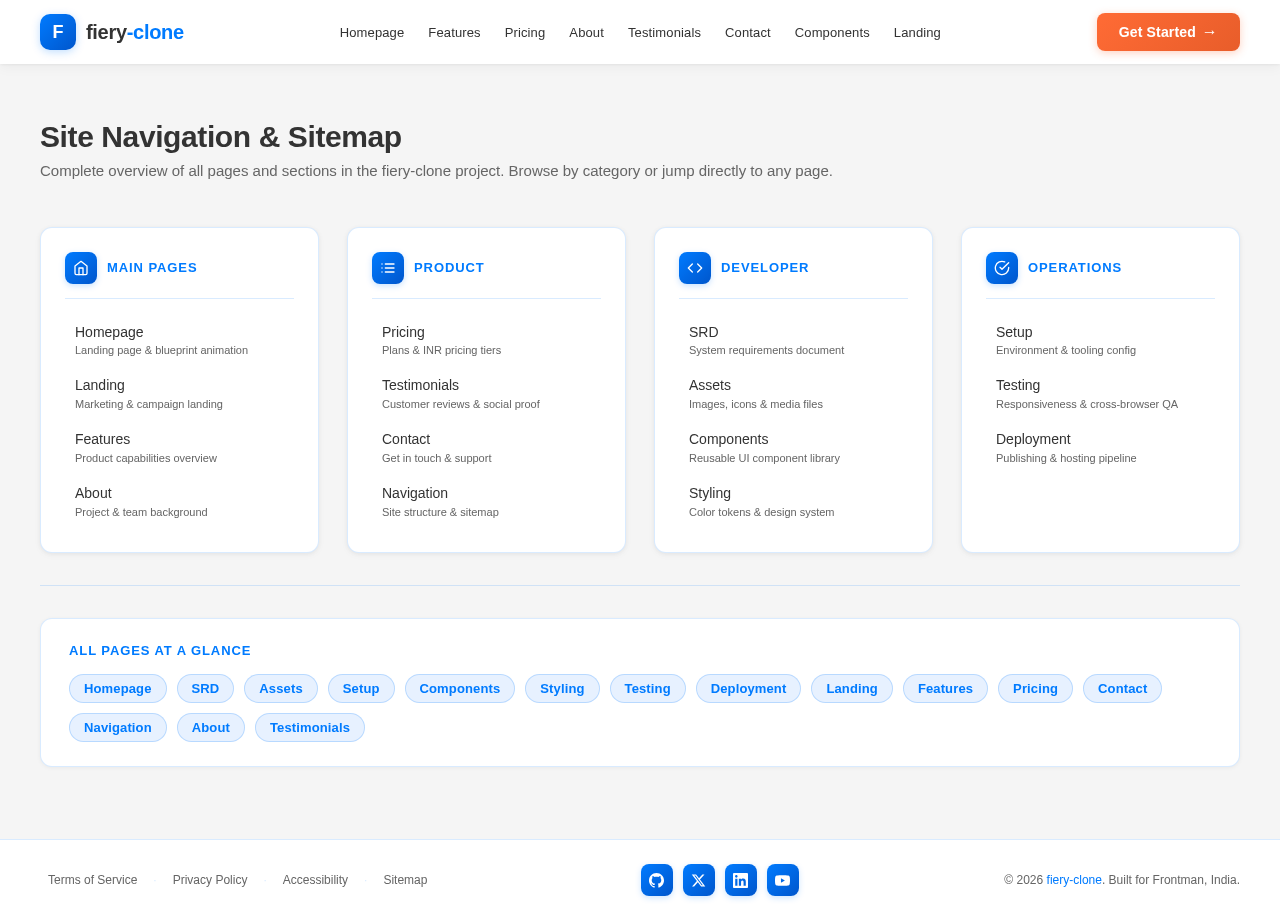The height and width of the screenshot is (920, 1280).
Task: Click the PRODUCT card title
Action: pyautogui.click(x=449, y=268)
